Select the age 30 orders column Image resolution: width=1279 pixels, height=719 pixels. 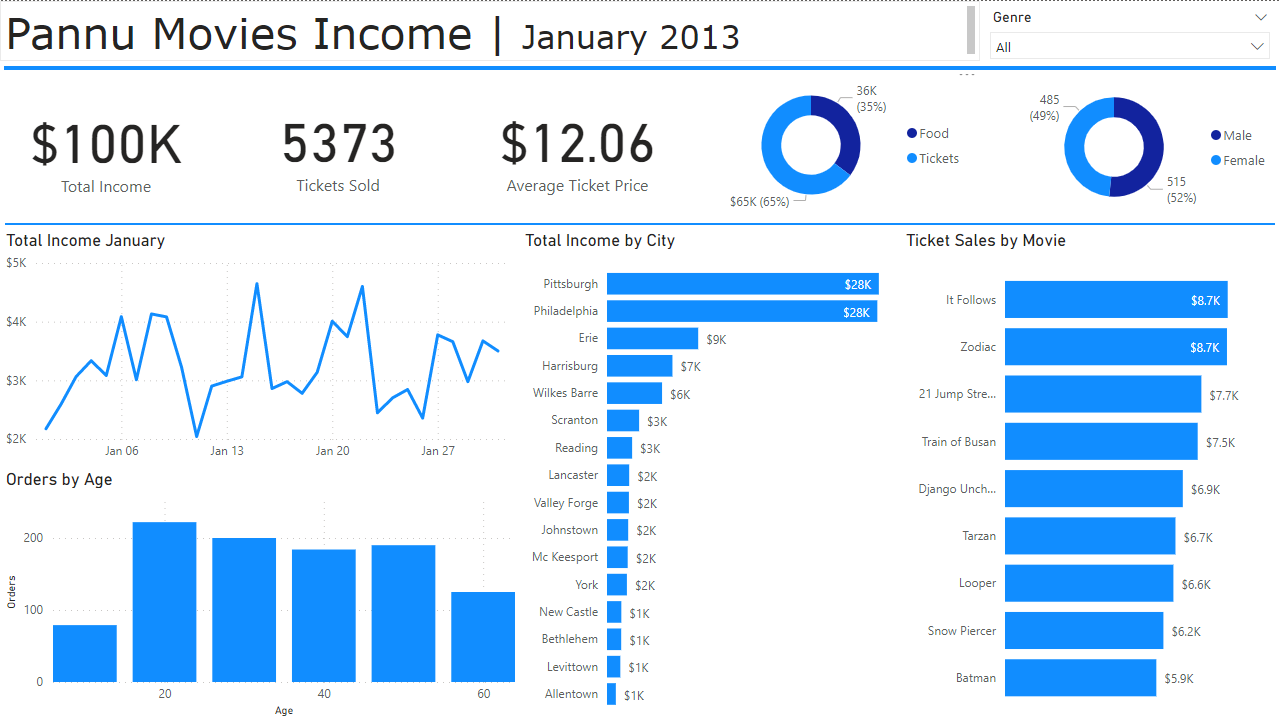[244, 610]
